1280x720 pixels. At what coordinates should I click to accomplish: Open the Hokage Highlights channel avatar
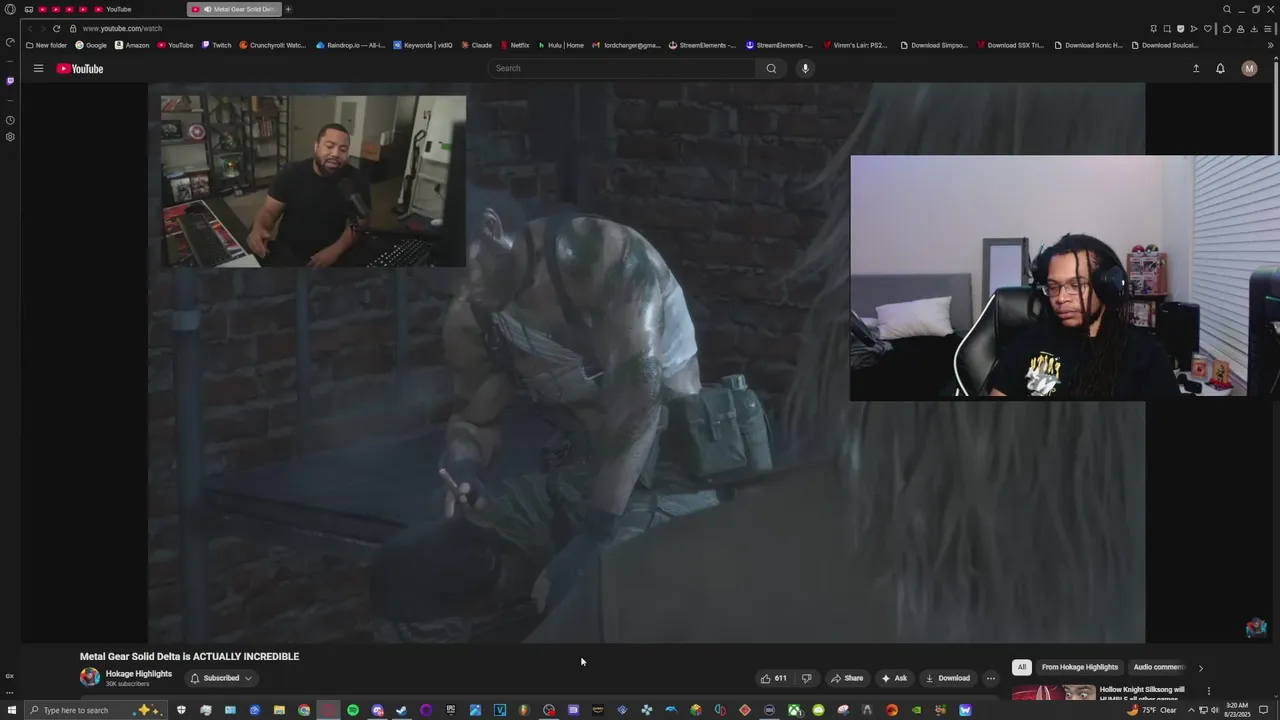point(90,677)
